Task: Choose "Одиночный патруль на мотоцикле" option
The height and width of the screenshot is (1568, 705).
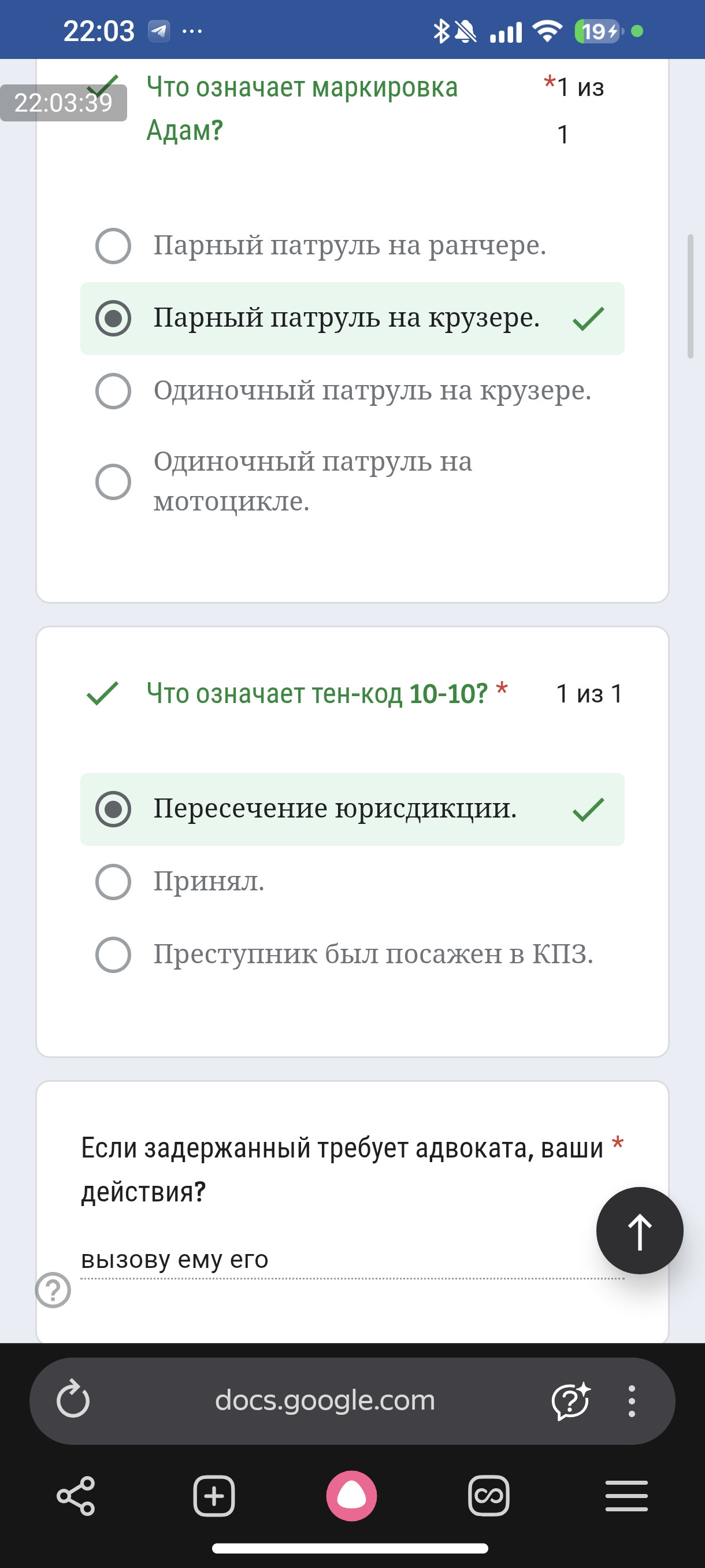Action: point(113,482)
